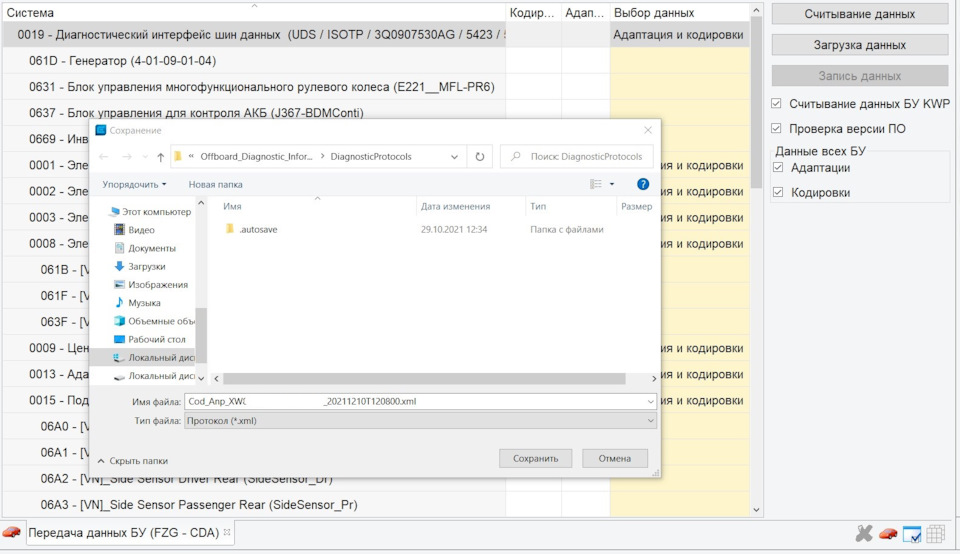Open the Упорядочить dropdown menu
Image resolution: width=960 pixels, height=554 pixels.
click(134, 184)
